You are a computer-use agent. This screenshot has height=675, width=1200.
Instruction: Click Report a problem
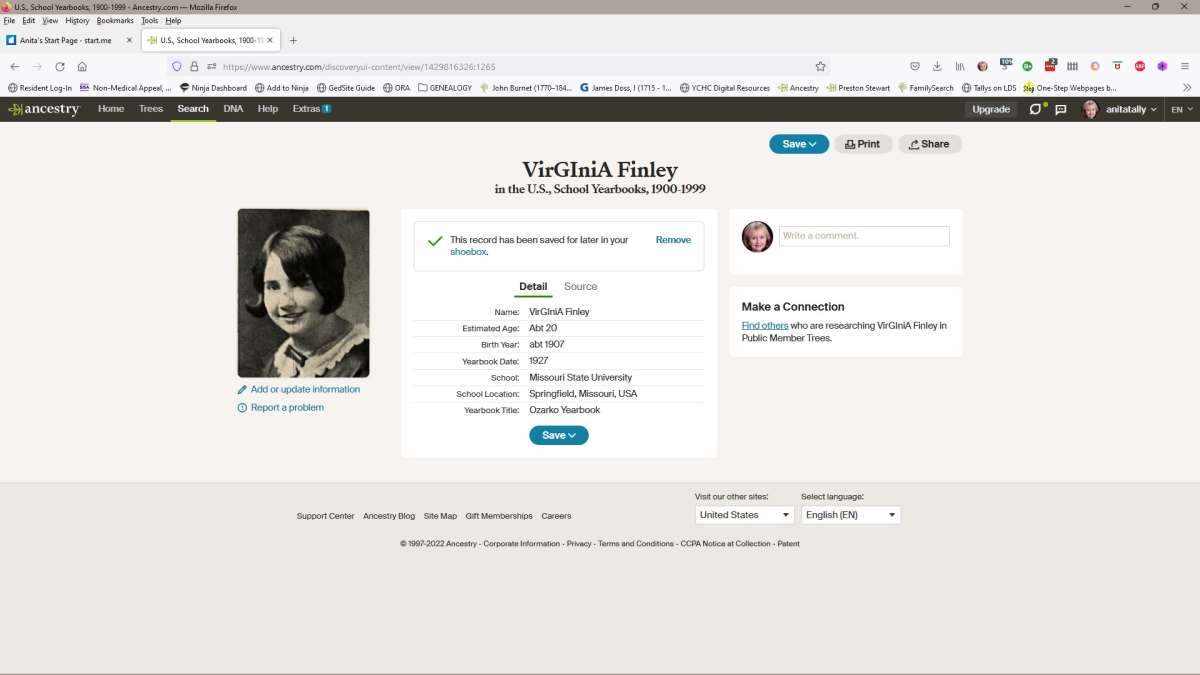coord(281,408)
